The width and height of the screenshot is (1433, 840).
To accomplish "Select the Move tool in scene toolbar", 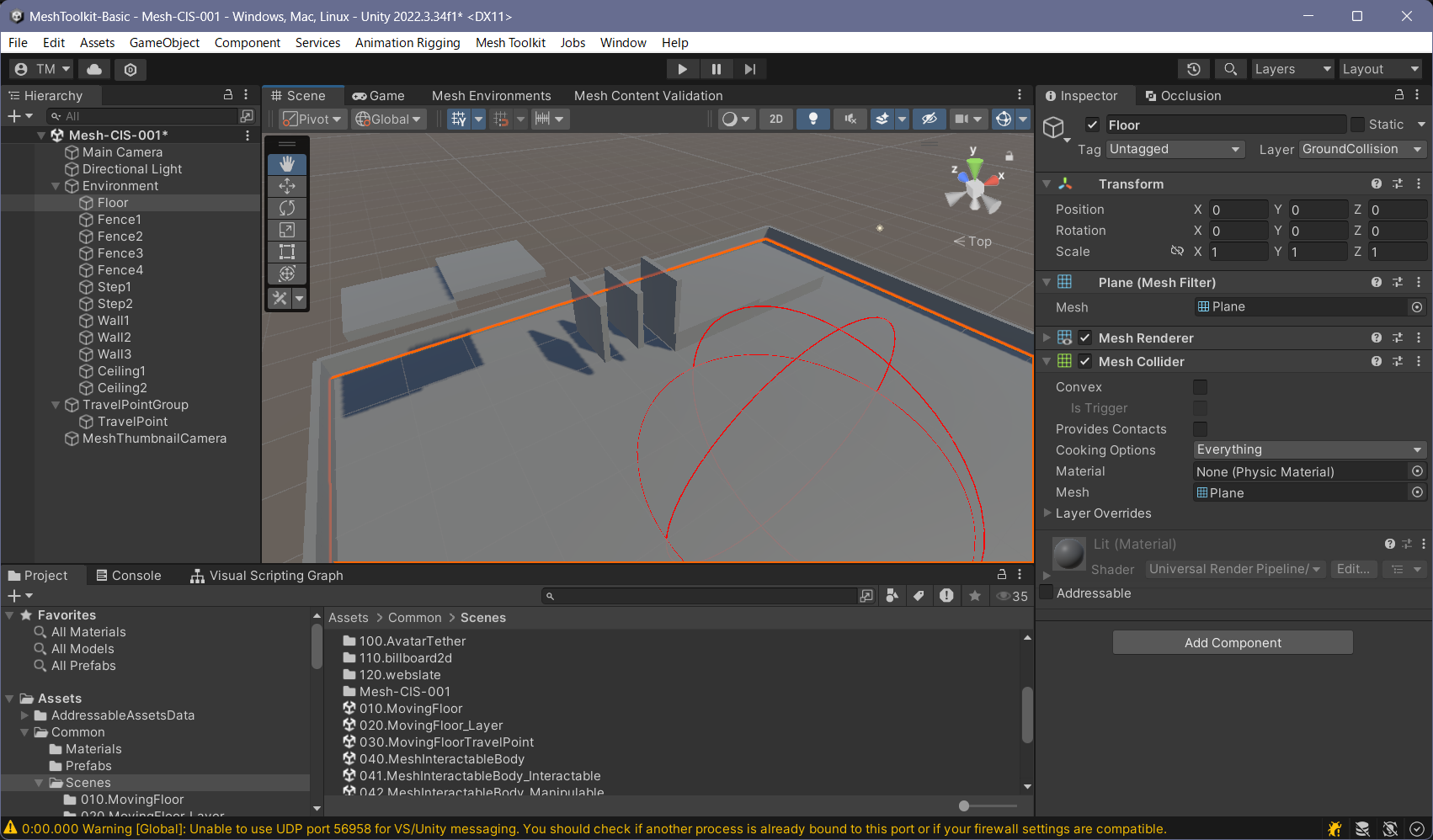I will (287, 186).
